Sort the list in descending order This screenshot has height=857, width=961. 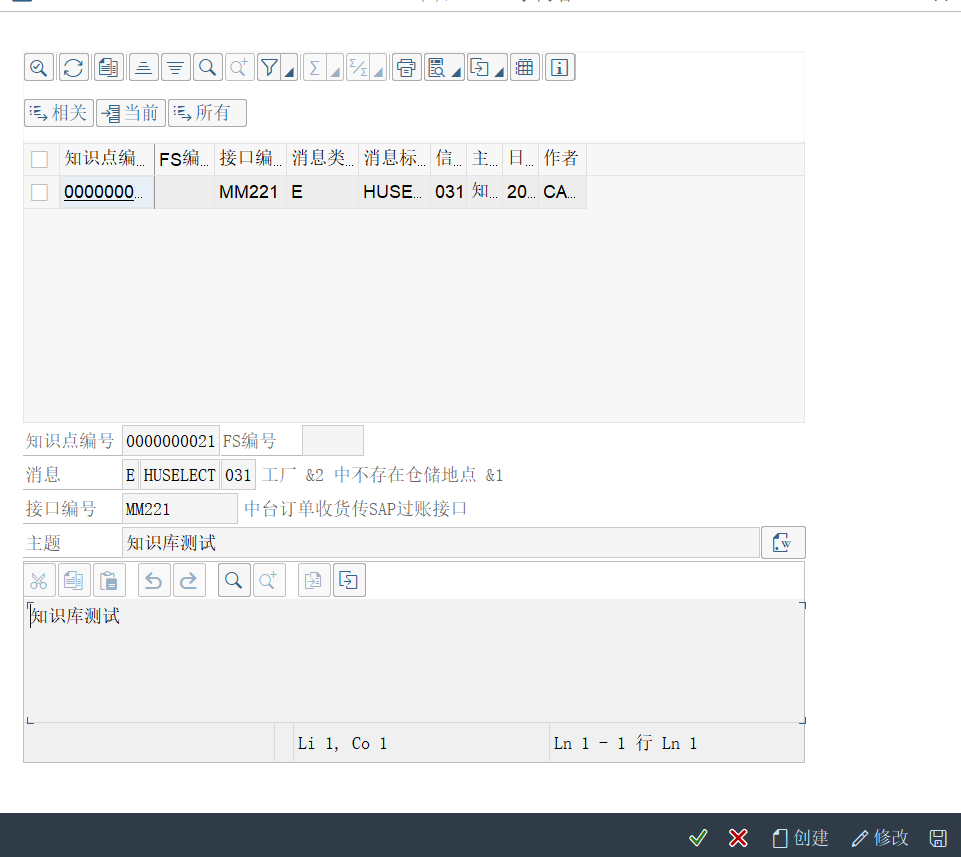click(x=176, y=67)
